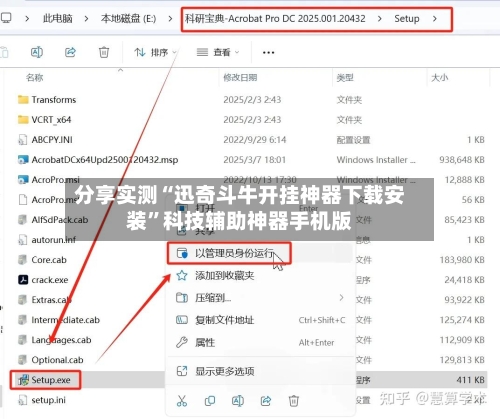Select the Languages.cab file icon

pyautogui.click(x=22, y=340)
